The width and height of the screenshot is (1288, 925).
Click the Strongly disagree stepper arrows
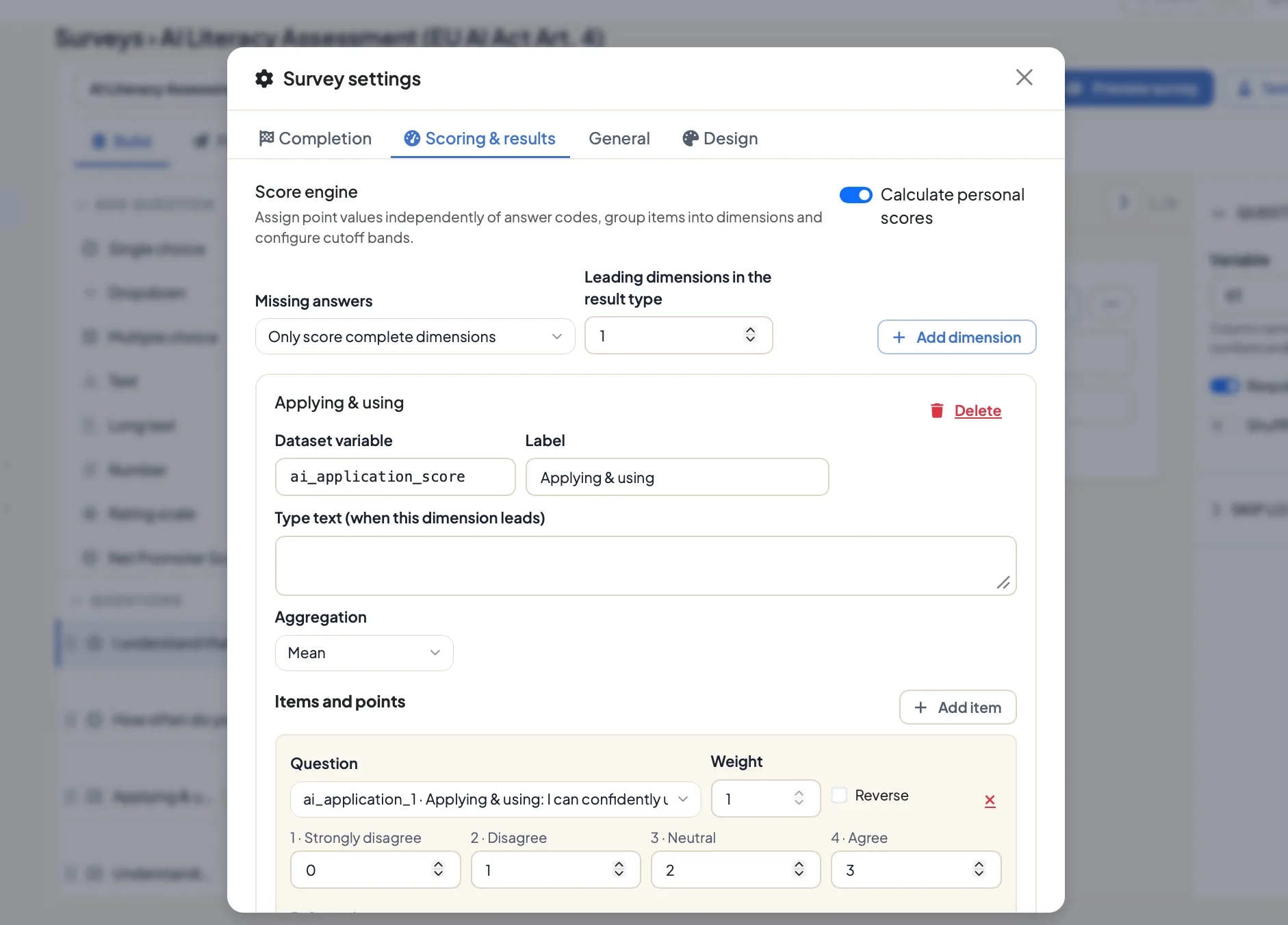coord(439,869)
